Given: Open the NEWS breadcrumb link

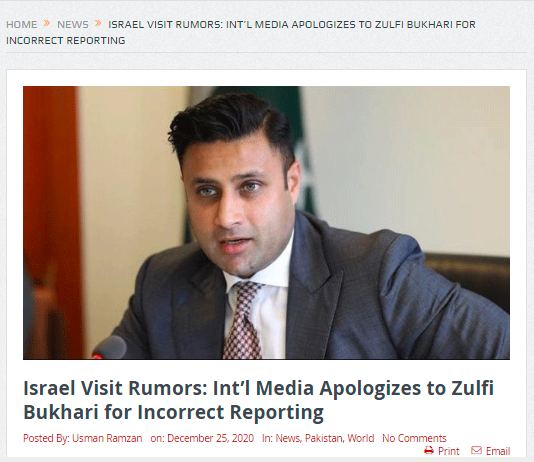Looking at the screenshot, I should pyautogui.click(x=73, y=25).
